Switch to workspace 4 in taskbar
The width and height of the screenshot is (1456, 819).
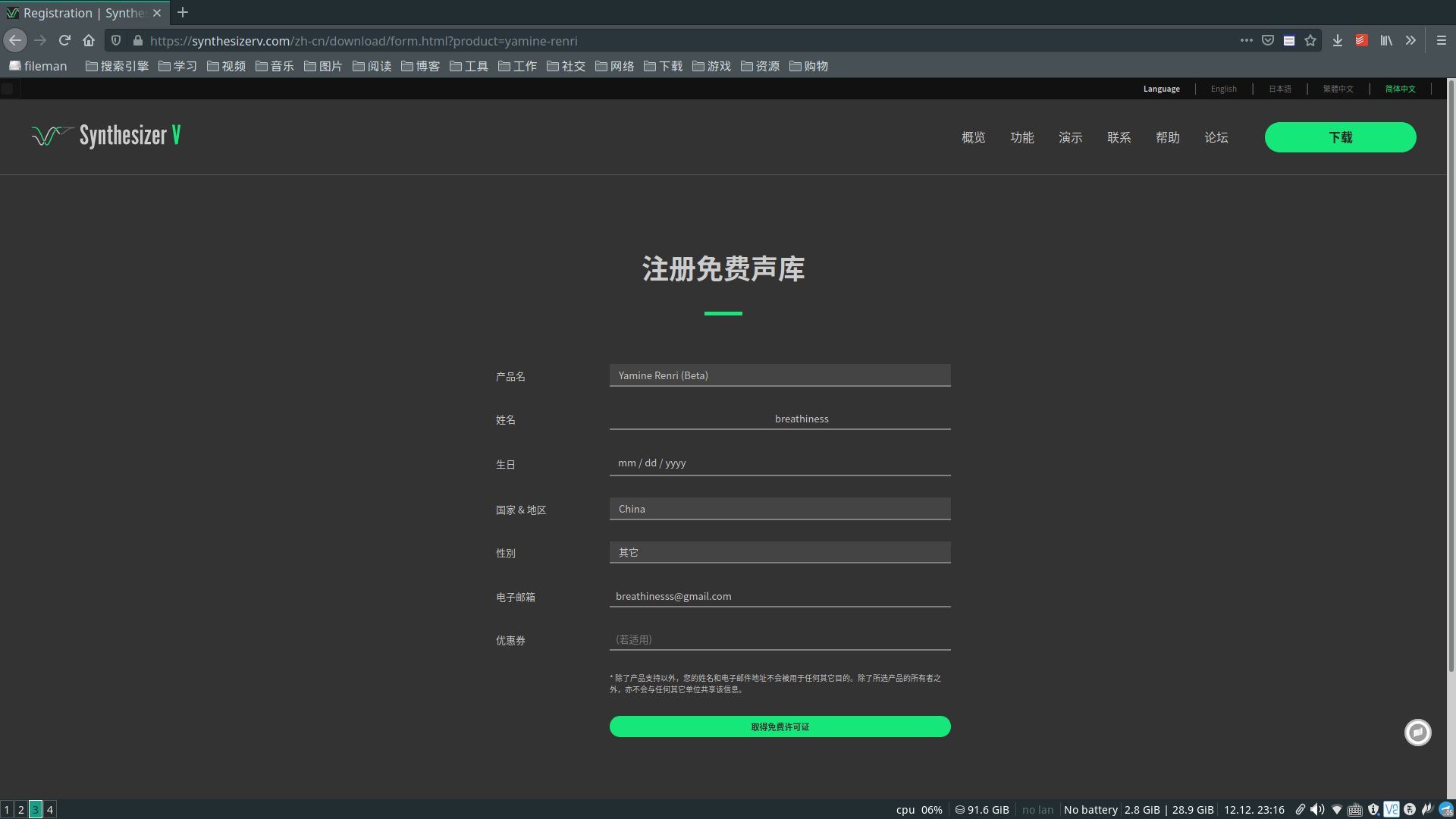pos(50,809)
